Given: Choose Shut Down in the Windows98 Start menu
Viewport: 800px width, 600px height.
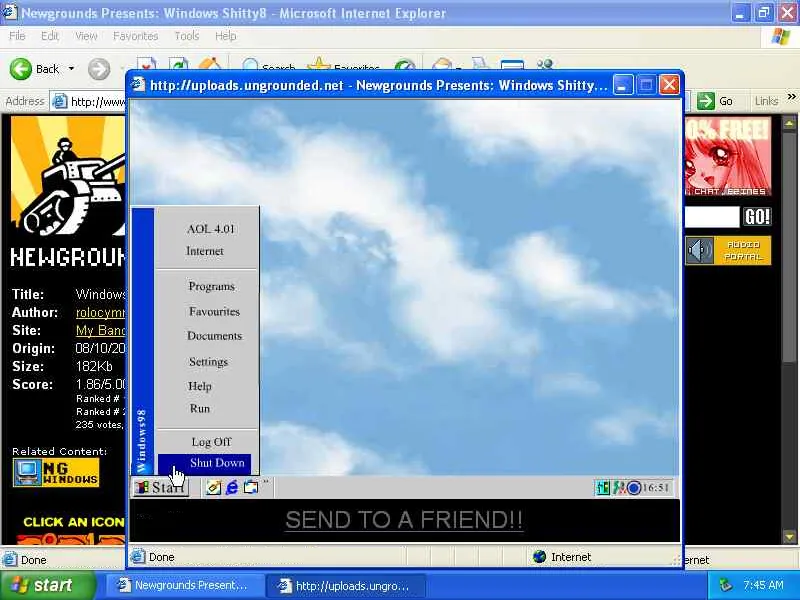Looking at the screenshot, I should tap(205, 464).
